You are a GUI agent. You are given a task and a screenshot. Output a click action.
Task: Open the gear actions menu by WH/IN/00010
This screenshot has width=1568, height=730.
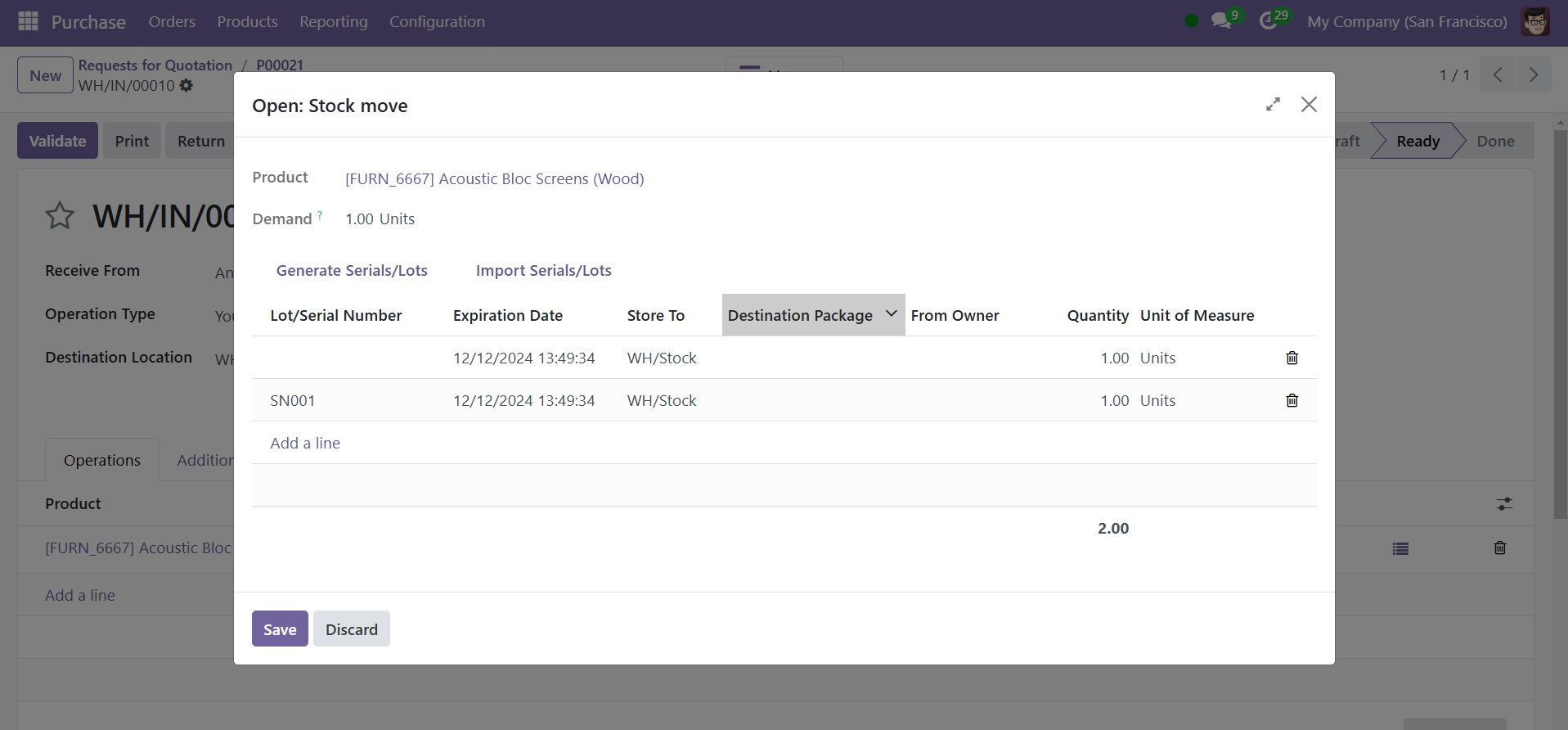click(186, 85)
